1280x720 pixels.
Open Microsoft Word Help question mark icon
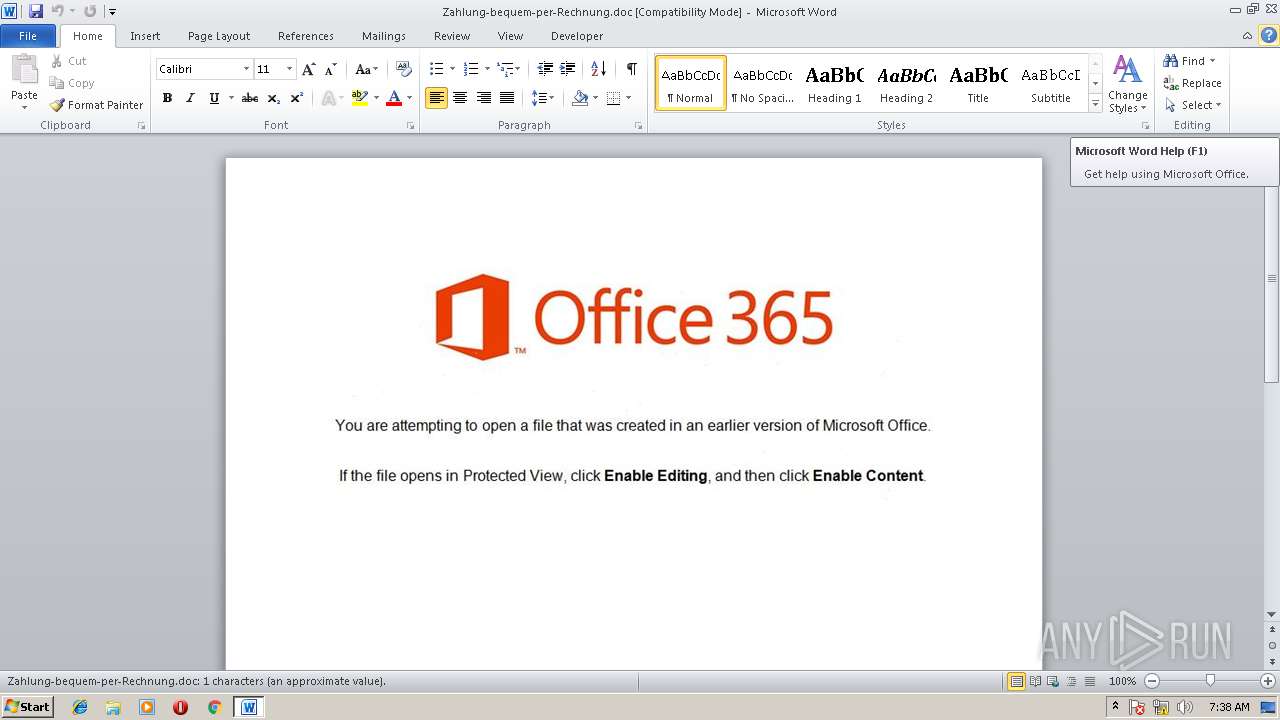tap(1268, 35)
